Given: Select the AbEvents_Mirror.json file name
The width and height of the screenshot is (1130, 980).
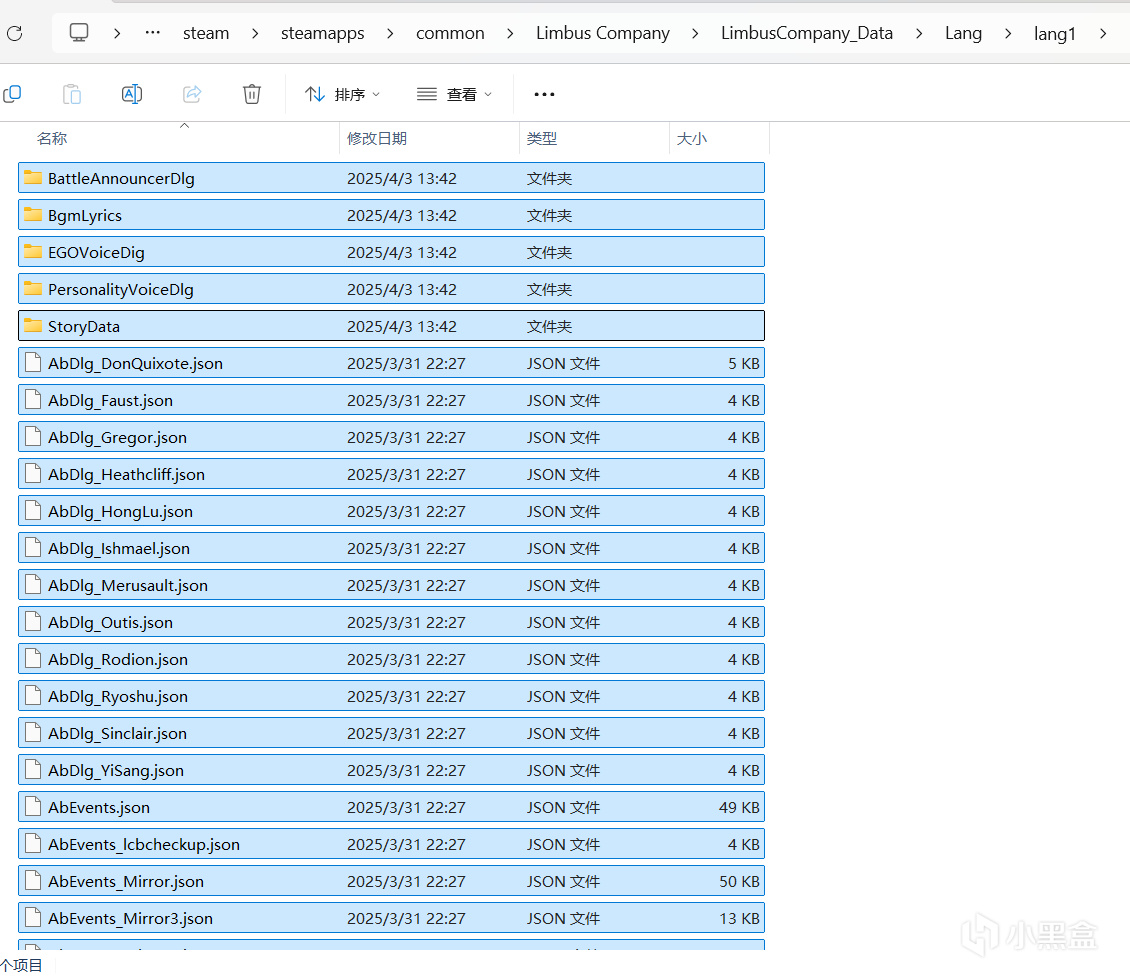Looking at the screenshot, I should click(126, 881).
